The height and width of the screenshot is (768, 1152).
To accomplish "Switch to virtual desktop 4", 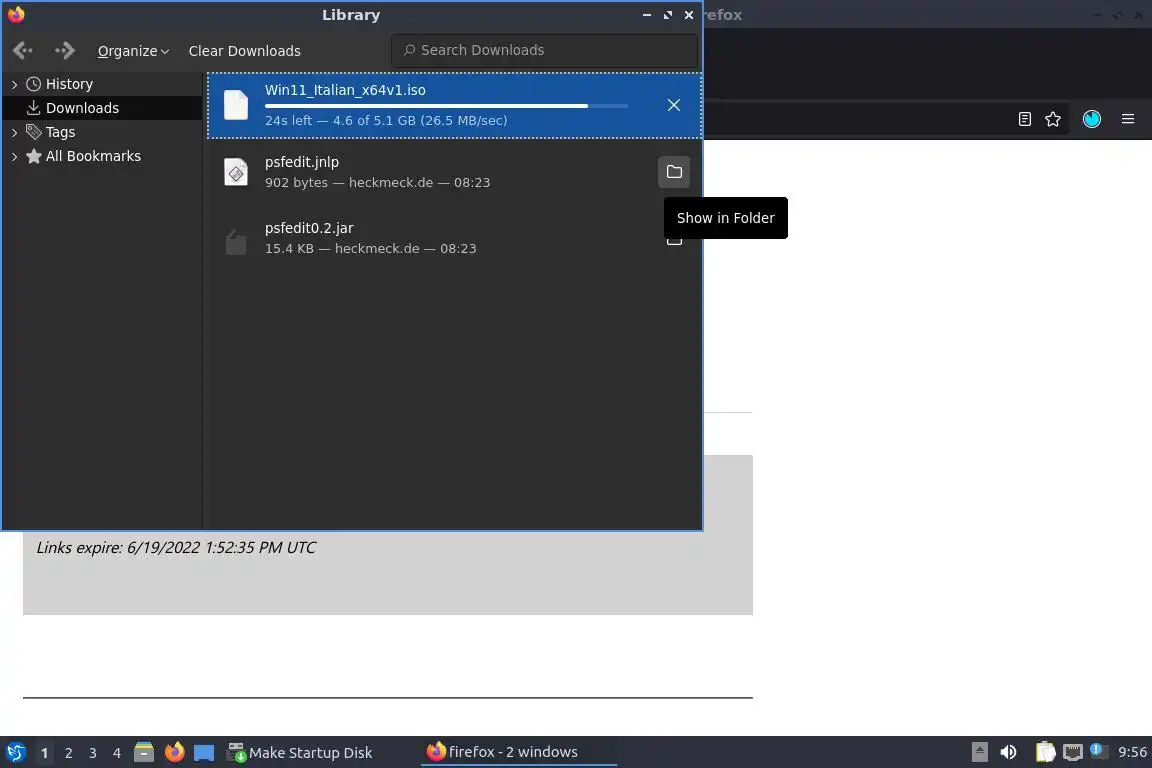I will pyautogui.click(x=117, y=753).
